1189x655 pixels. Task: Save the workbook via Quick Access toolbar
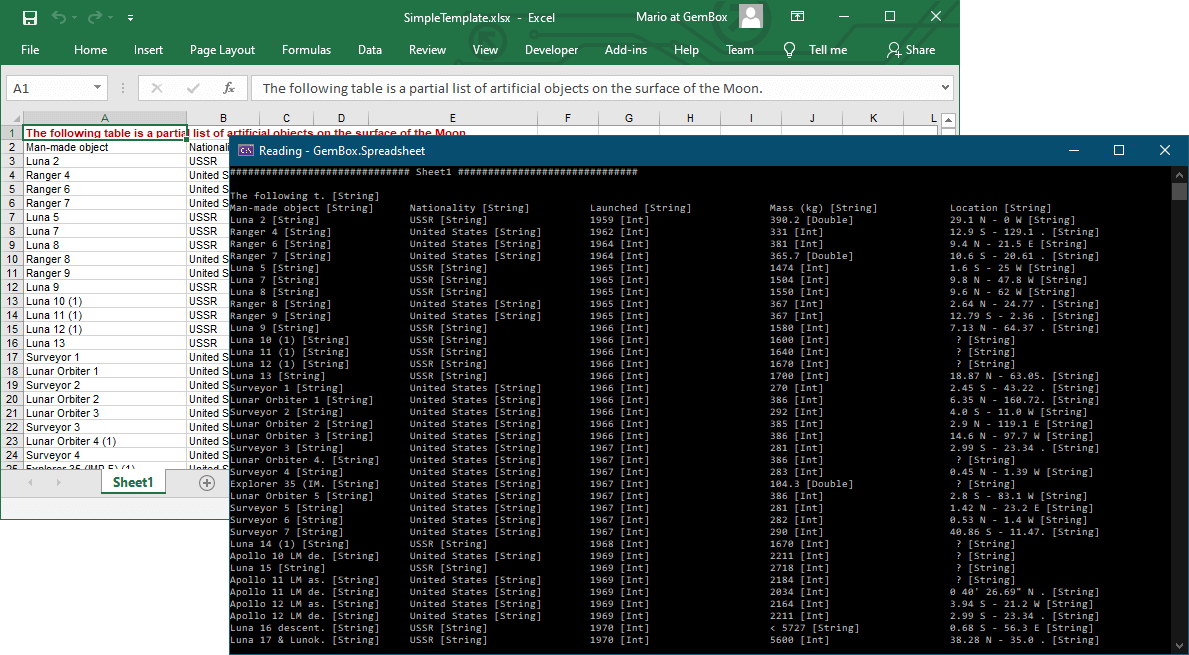pyautogui.click(x=30, y=15)
